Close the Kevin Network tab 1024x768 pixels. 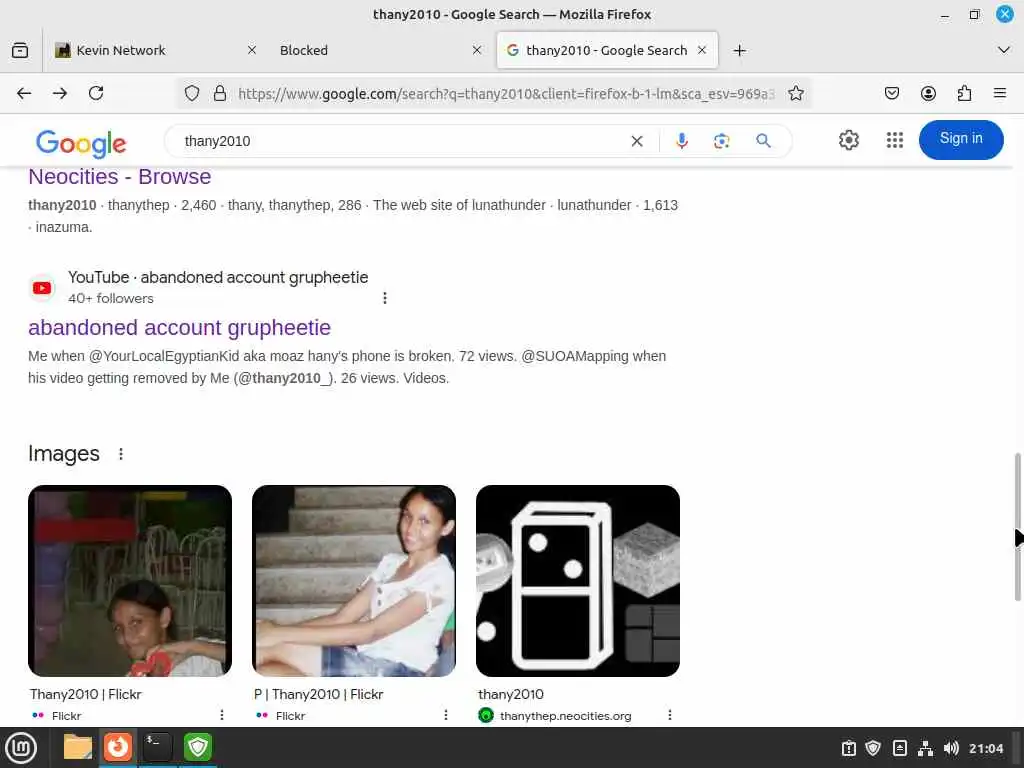tap(252, 50)
